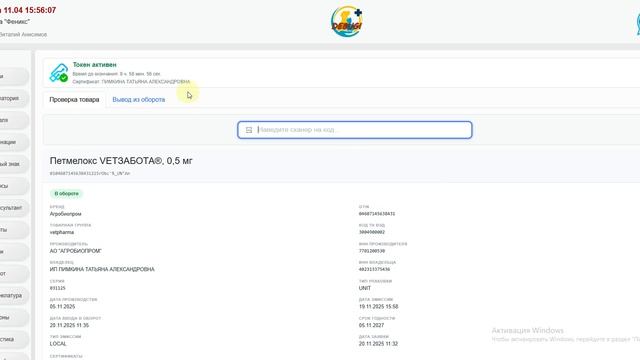Click the brand value Агробиопром
640x360 pixels.
click(x=65, y=214)
